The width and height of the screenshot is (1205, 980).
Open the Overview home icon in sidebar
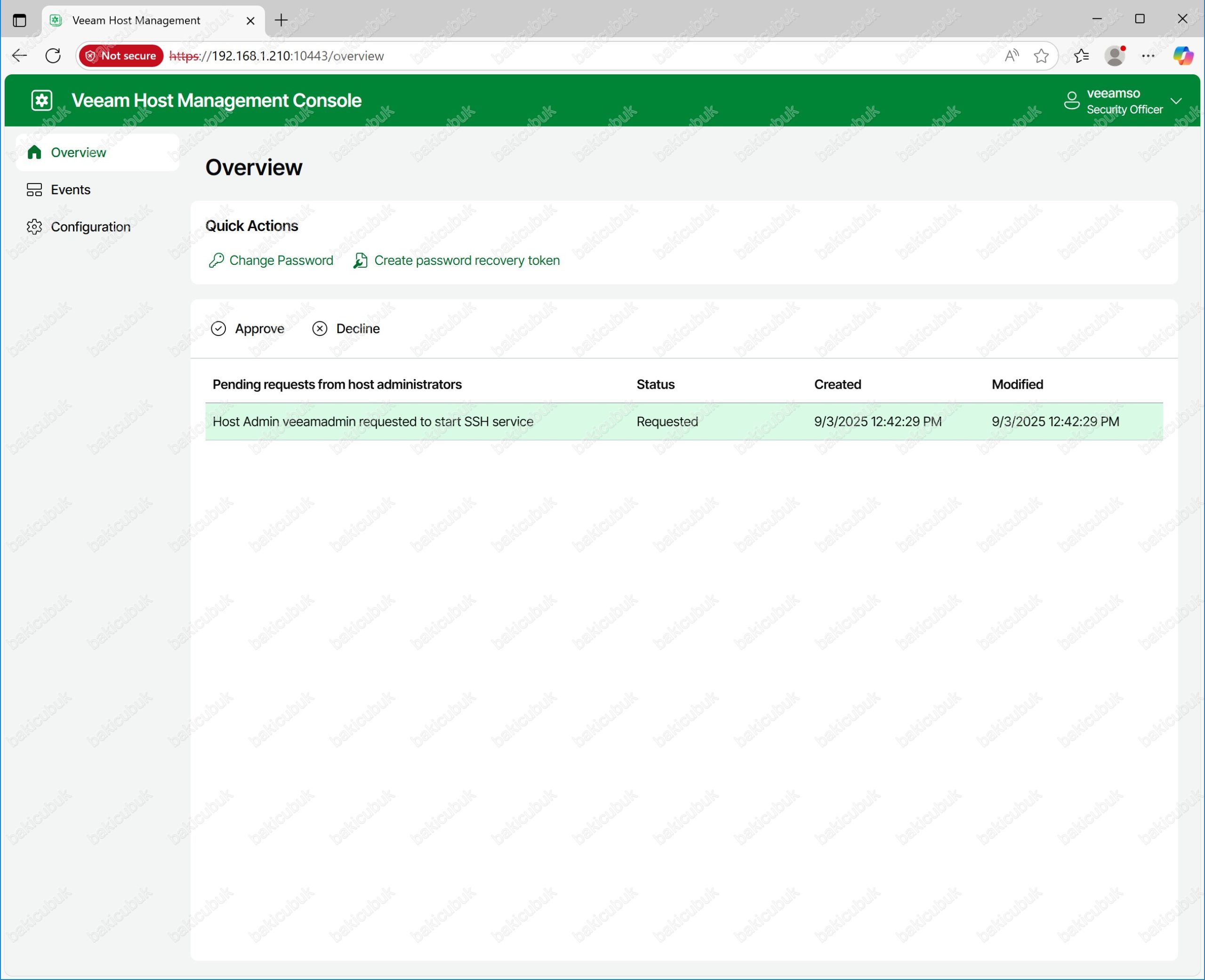pos(34,152)
